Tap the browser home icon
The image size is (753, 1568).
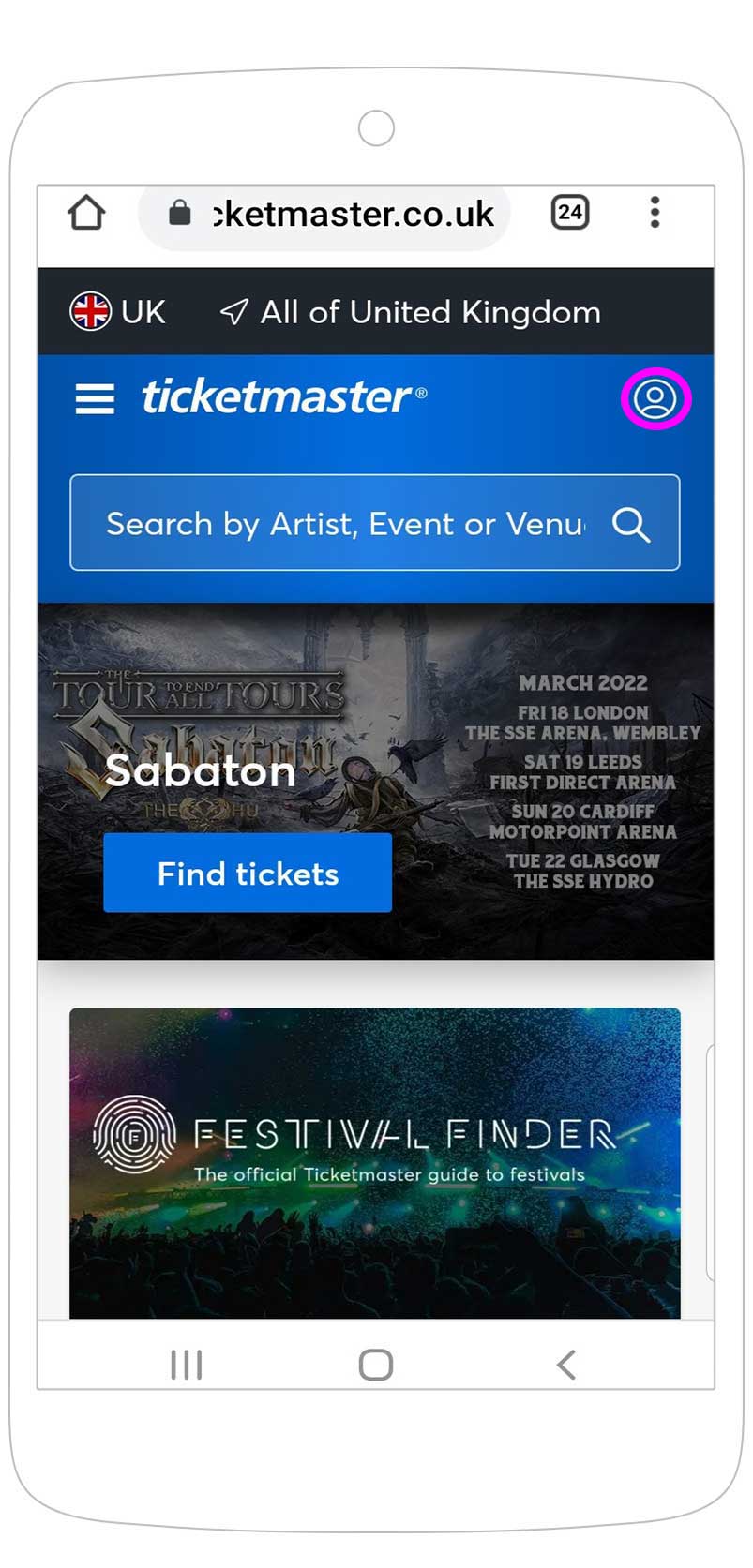click(x=87, y=213)
